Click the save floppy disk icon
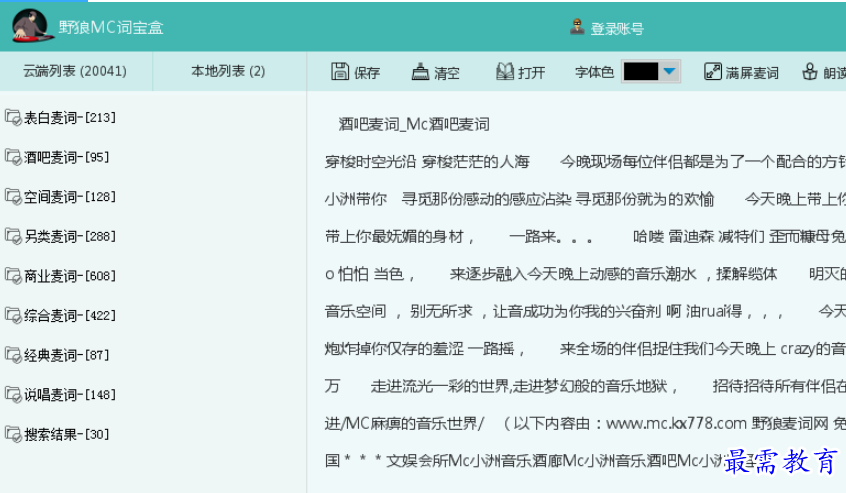Screen dimensions: 846x493 pyautogui.click(x=340, y=72)
